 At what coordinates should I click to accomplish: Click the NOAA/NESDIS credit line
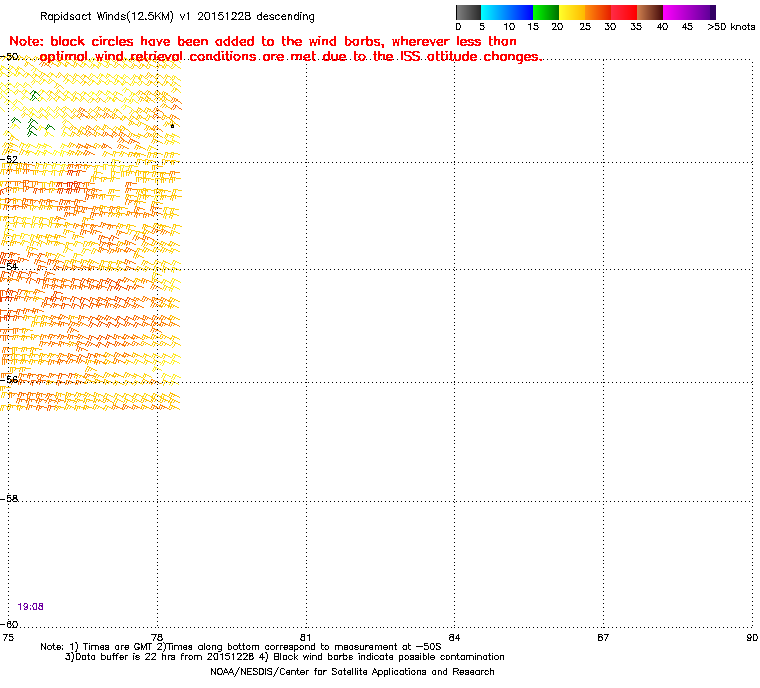[352, 672]
